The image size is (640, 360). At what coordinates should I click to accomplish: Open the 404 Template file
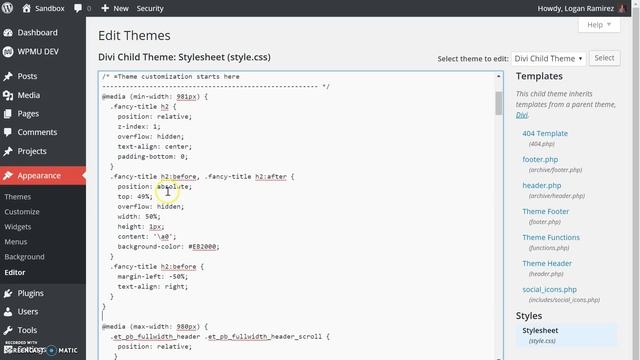[x=545, y=133]
